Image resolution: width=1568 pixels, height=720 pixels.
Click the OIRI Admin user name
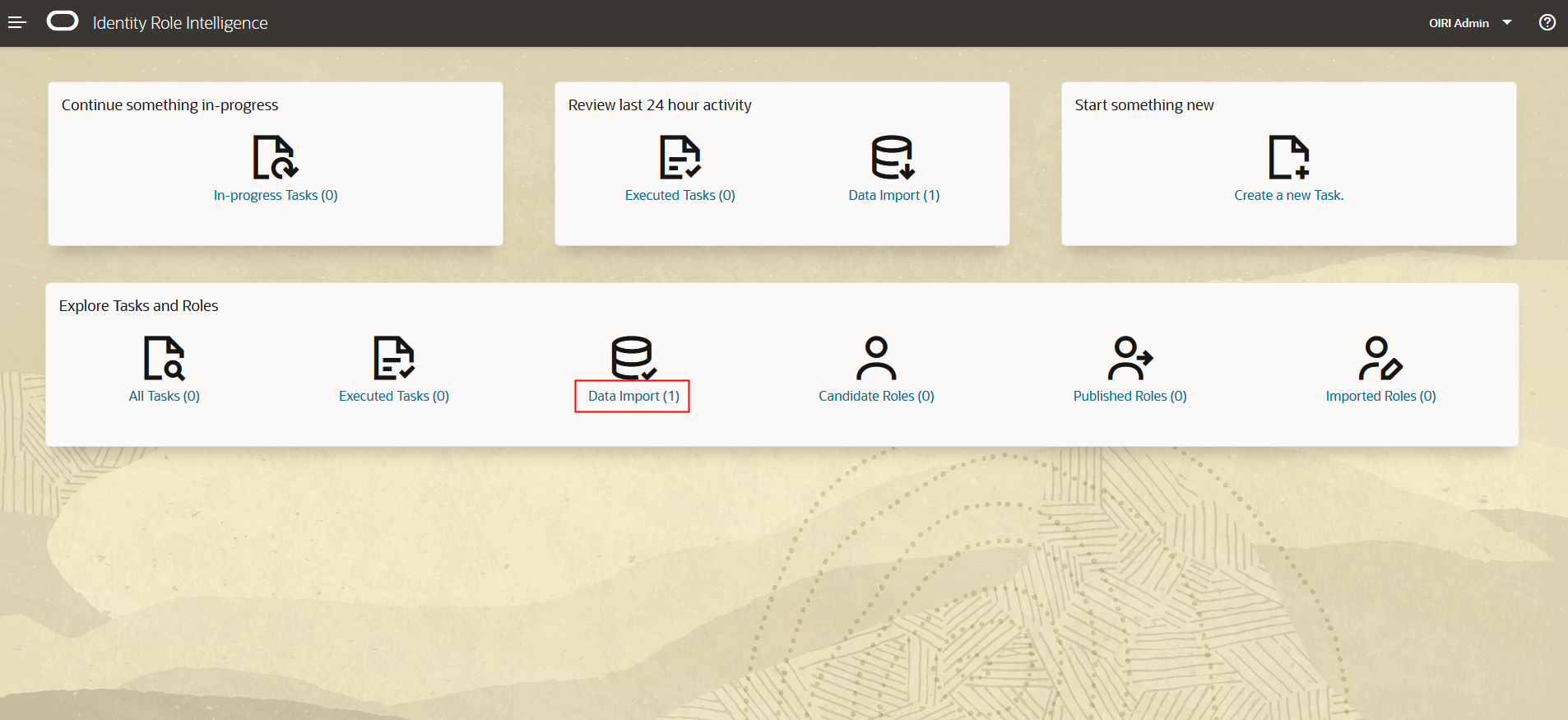(1459, 23)
